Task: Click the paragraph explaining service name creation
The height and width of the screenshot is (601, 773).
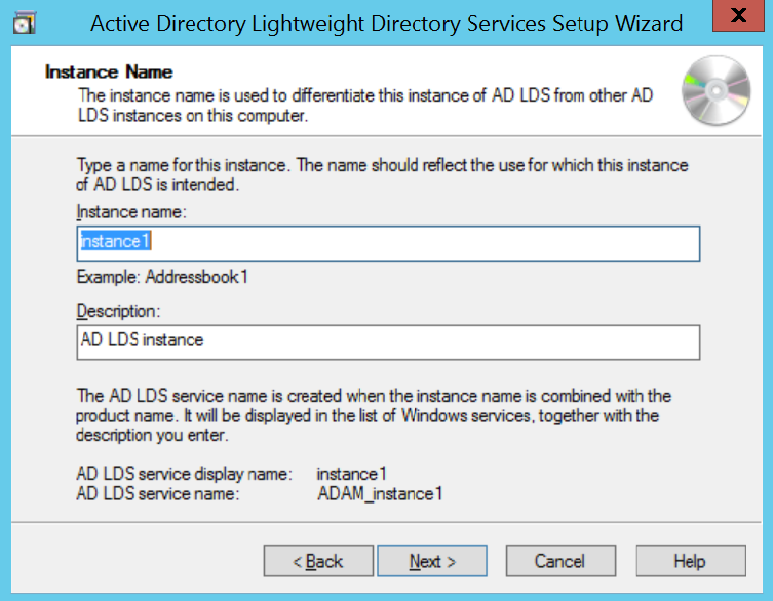Action: 373,415
